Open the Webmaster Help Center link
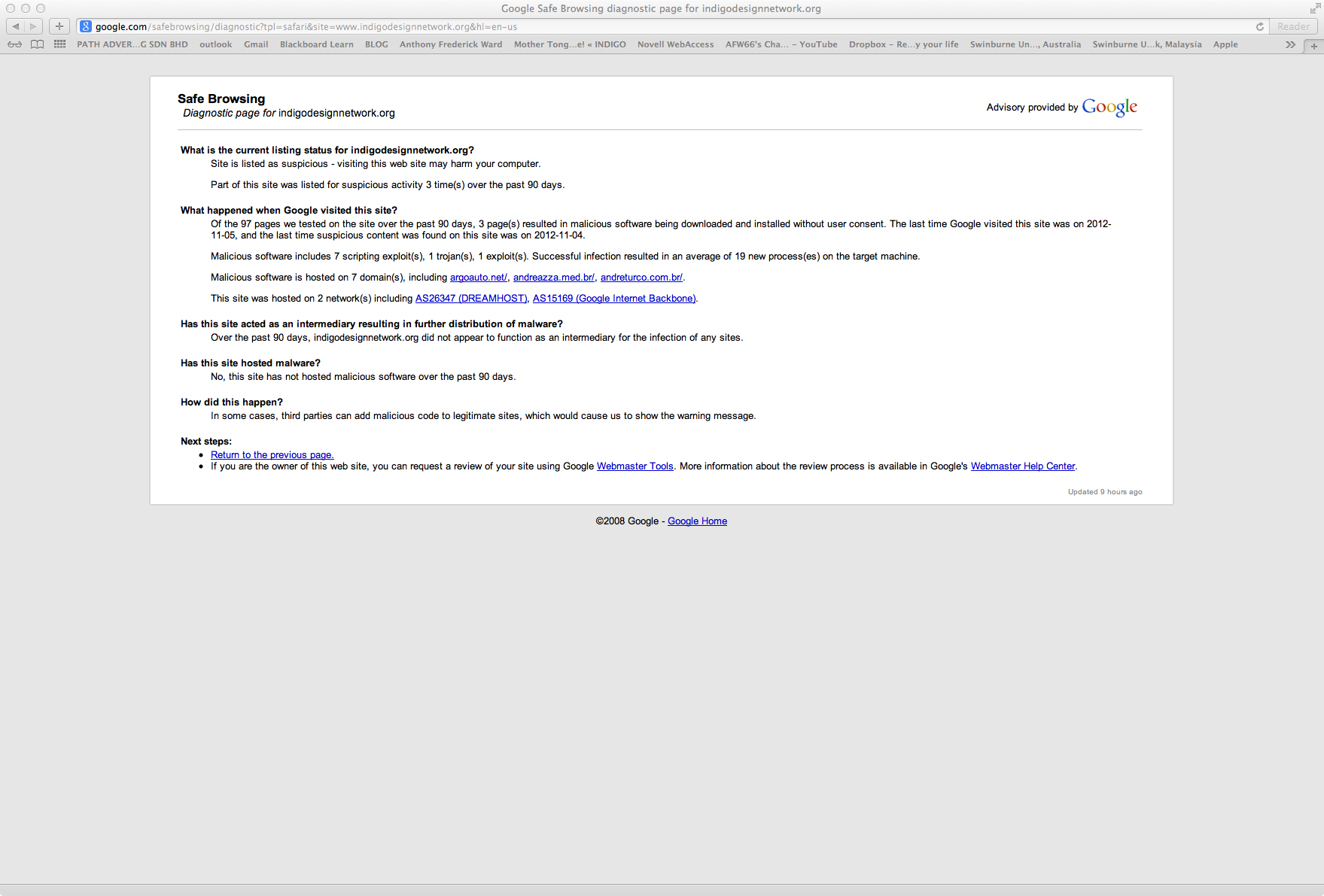Screen dimensions: 1324x896 point(1022,466)
